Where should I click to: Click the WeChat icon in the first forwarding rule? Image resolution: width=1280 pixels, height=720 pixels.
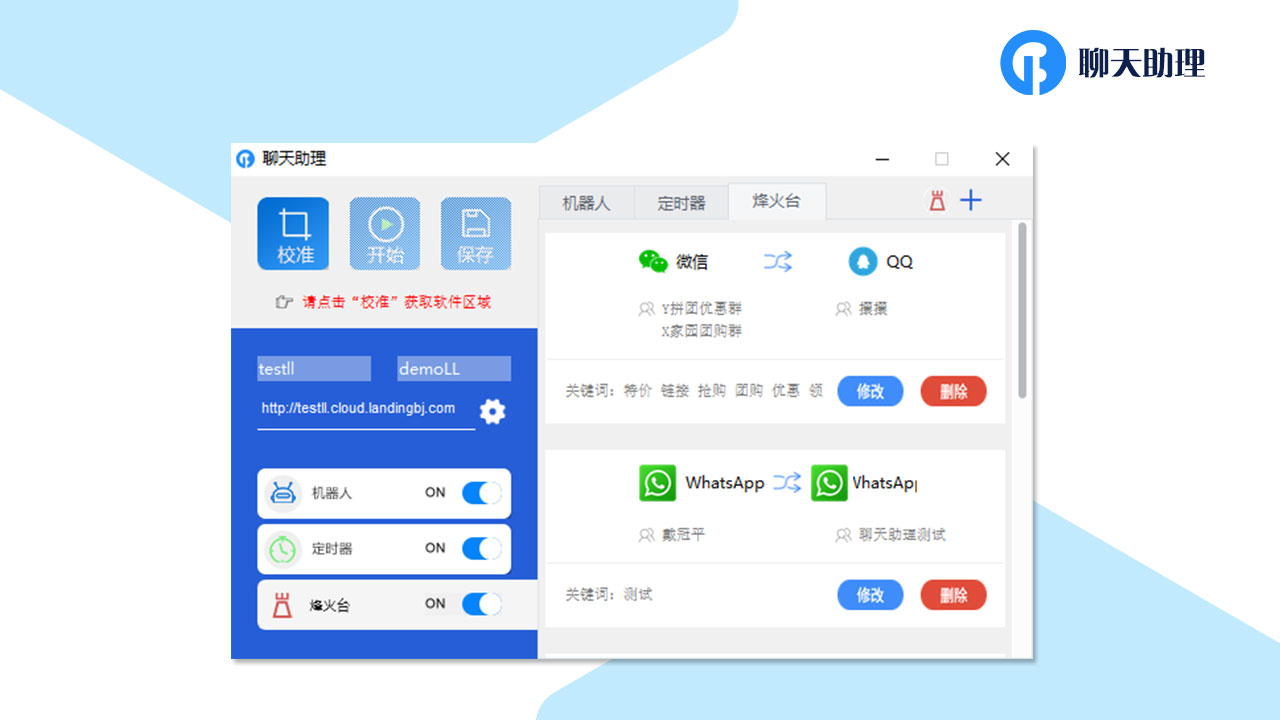655,261
